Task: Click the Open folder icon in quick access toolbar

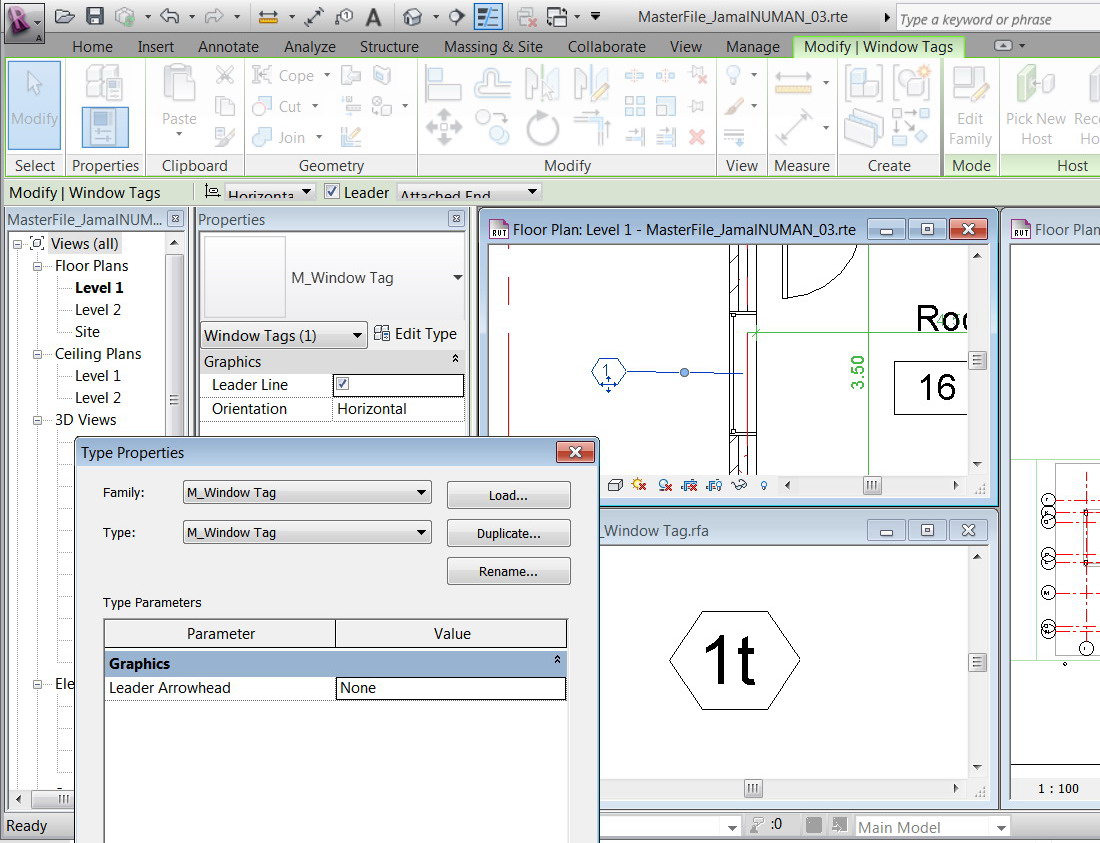Action: tap(65, 17)
